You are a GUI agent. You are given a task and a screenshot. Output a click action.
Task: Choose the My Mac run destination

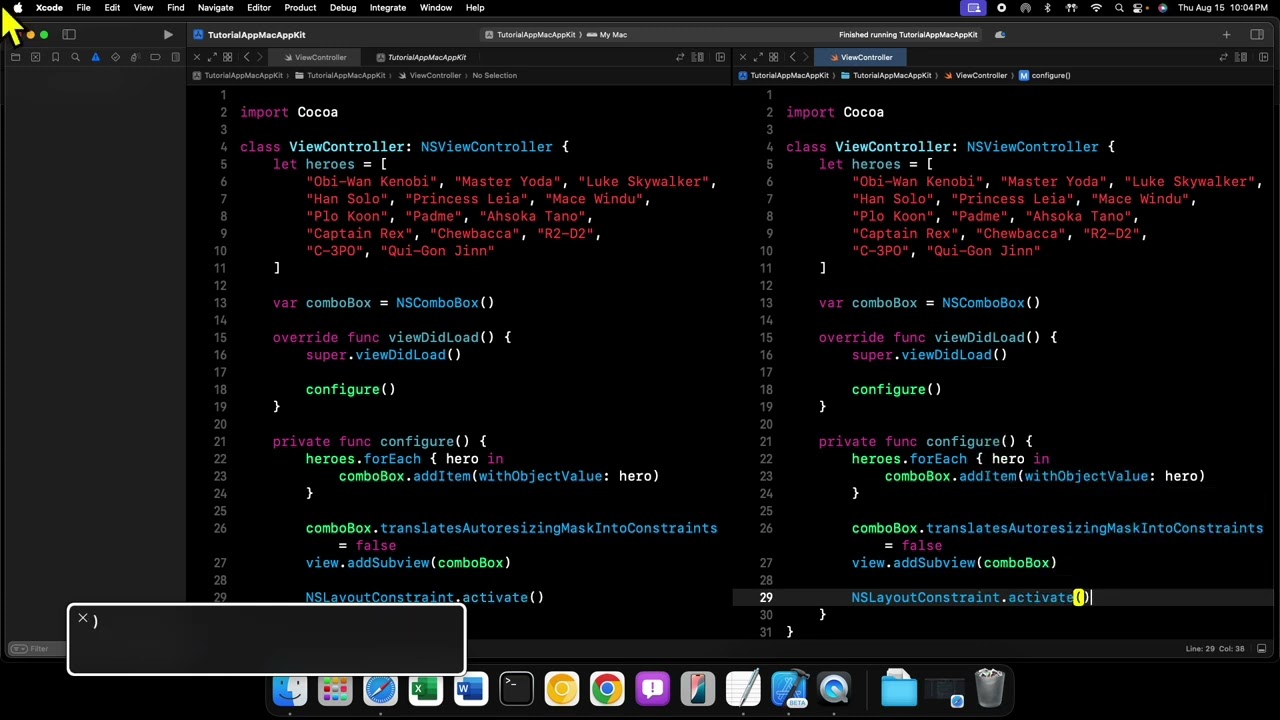point(607,35)
